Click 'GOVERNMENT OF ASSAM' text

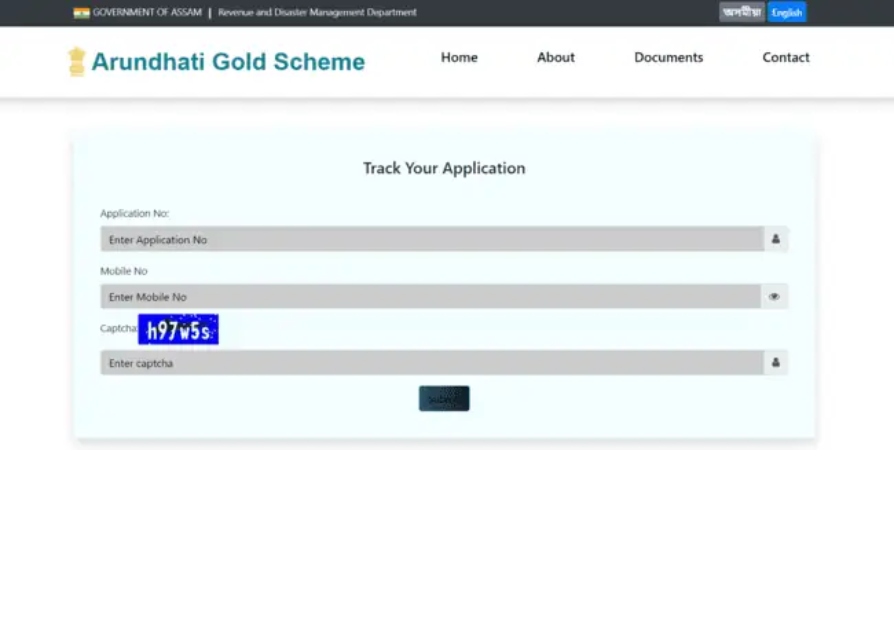tap(147, 13)
